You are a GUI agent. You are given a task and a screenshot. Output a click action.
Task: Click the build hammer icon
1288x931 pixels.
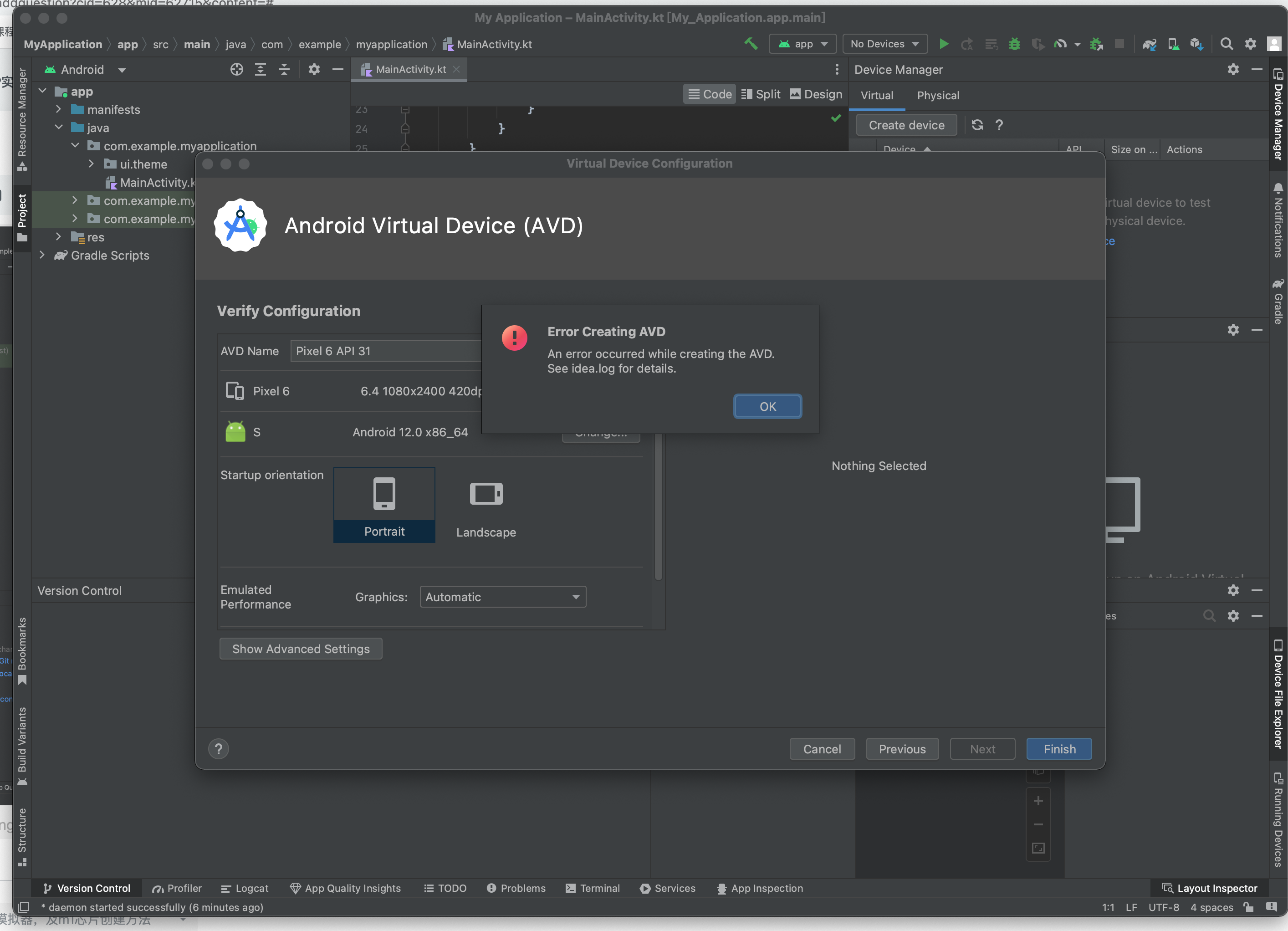[751, 44]
